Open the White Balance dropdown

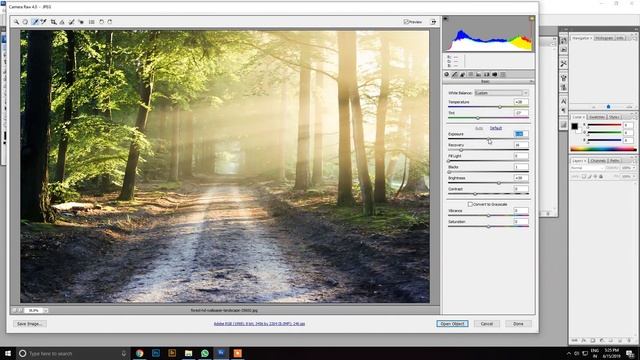pyautogui.click(x=501, y=93)
